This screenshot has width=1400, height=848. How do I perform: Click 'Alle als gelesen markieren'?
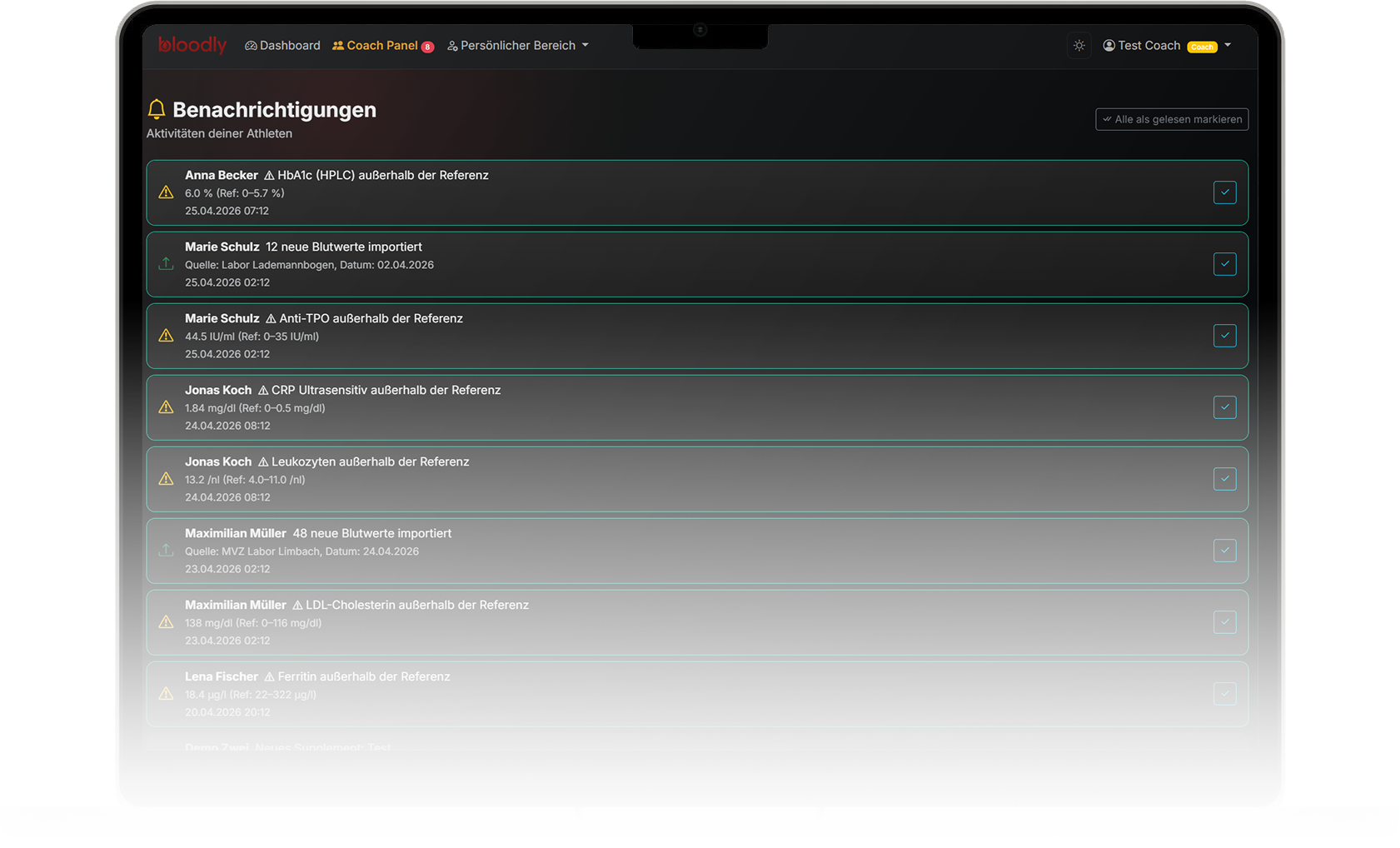coord(1172,119)
